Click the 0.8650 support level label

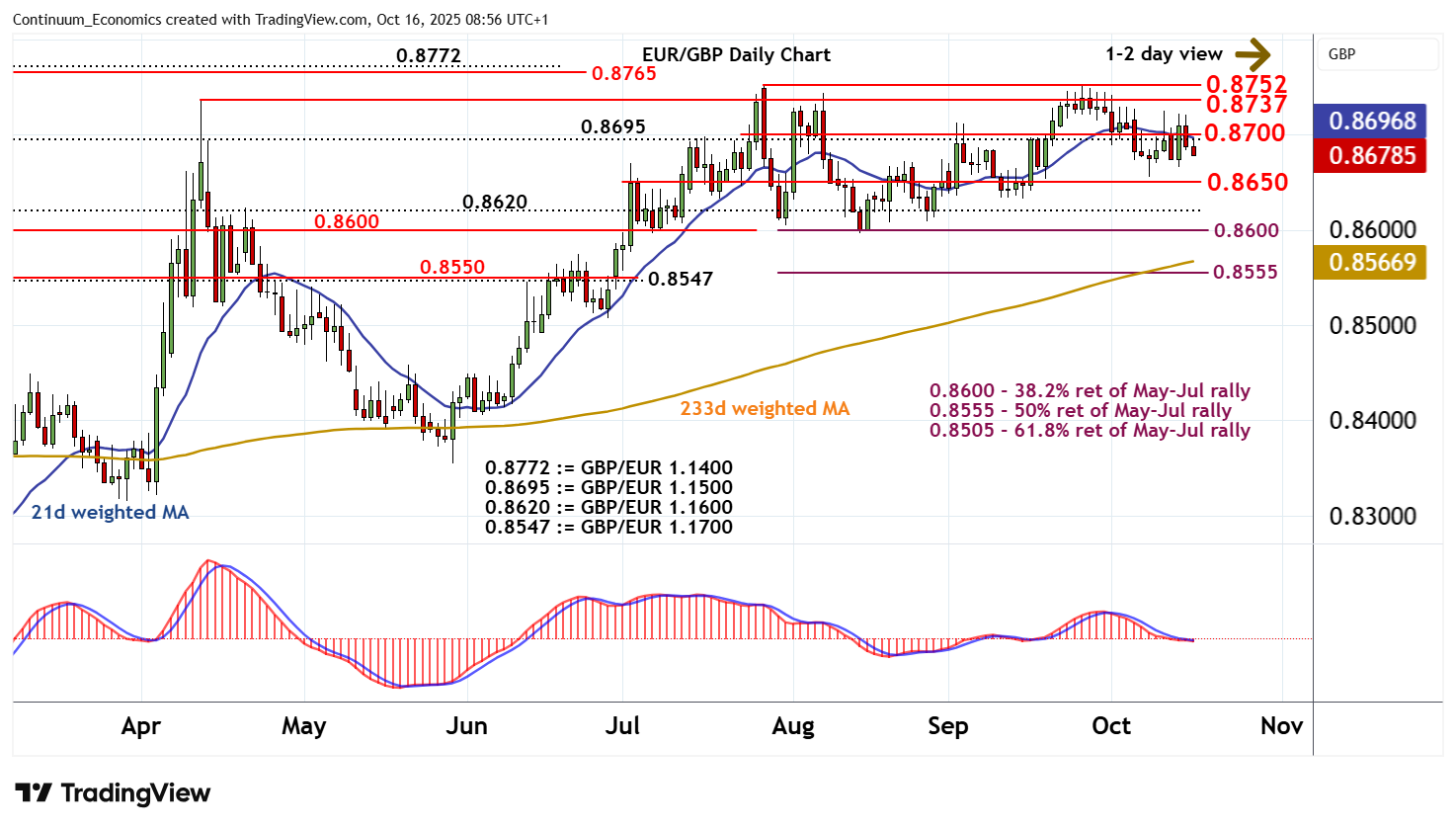pyautogui.click(x=1247, y=182)
